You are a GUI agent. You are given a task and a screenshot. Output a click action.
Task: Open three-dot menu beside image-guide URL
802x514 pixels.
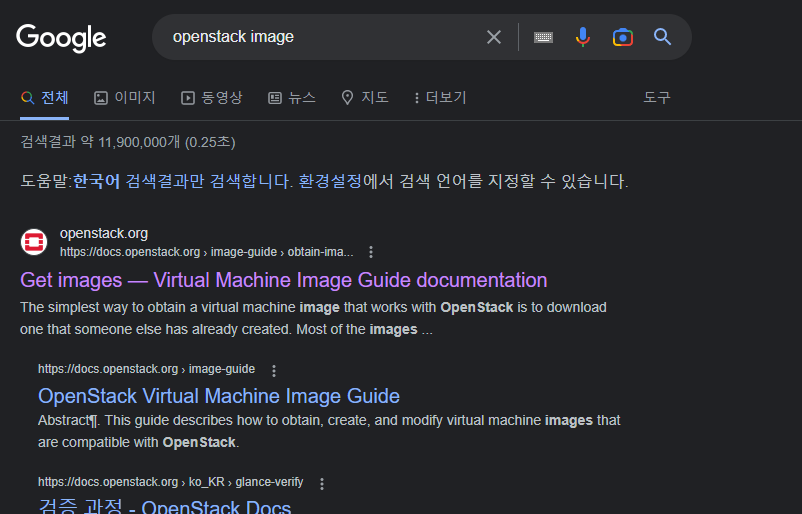274,370
